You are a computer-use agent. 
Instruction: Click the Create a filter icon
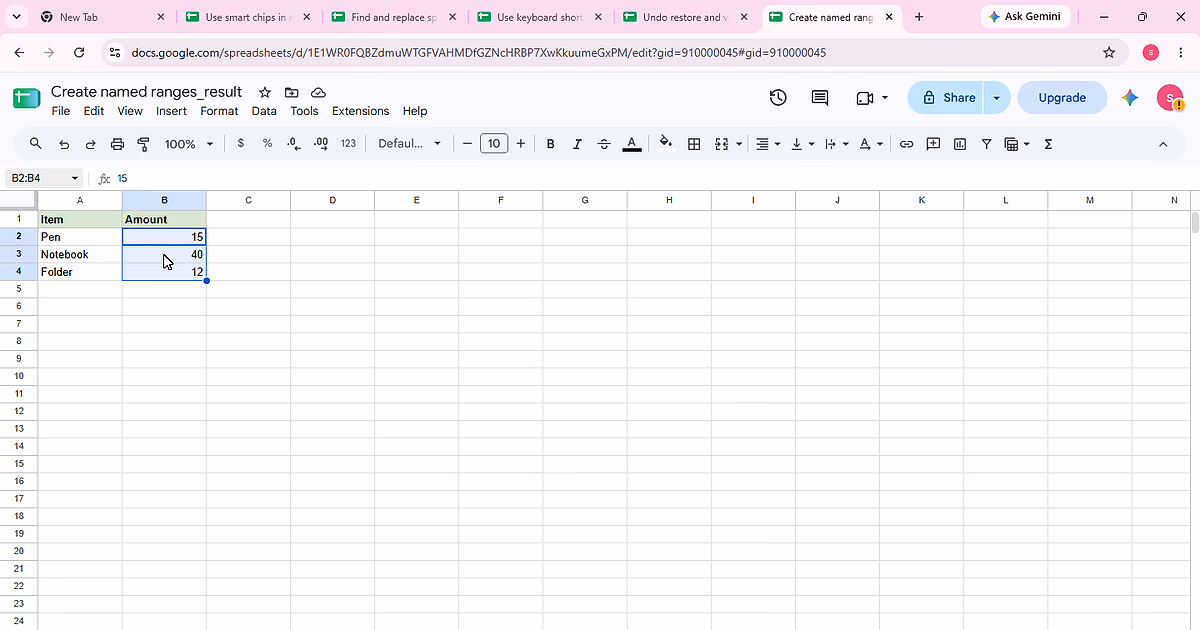click(x=986, y=144)
